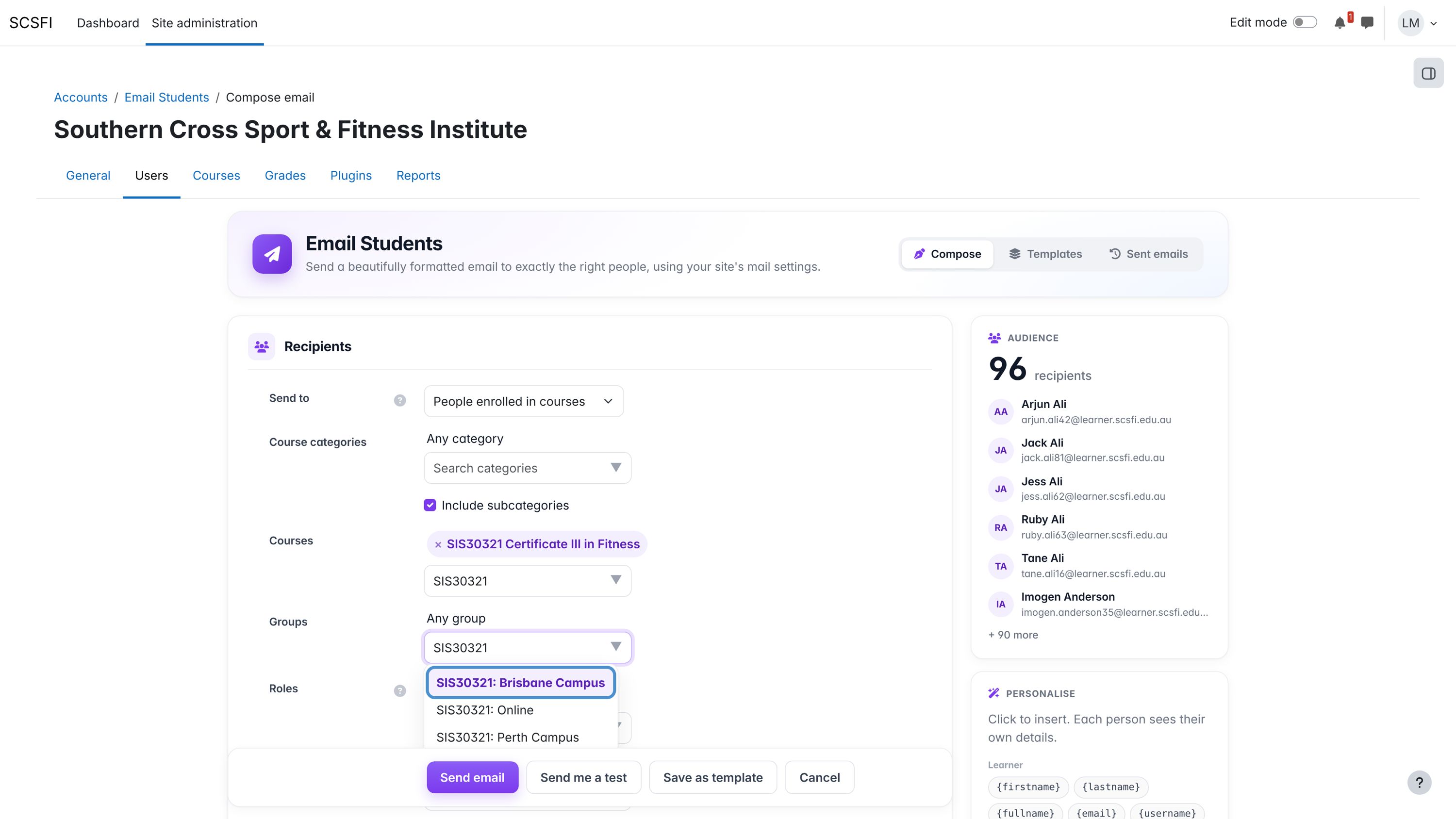Image resolution: width=1456 pixels, height=819 pixels.
Task: Uncheck Include subcategories checkbox
Action: [430, 505]
